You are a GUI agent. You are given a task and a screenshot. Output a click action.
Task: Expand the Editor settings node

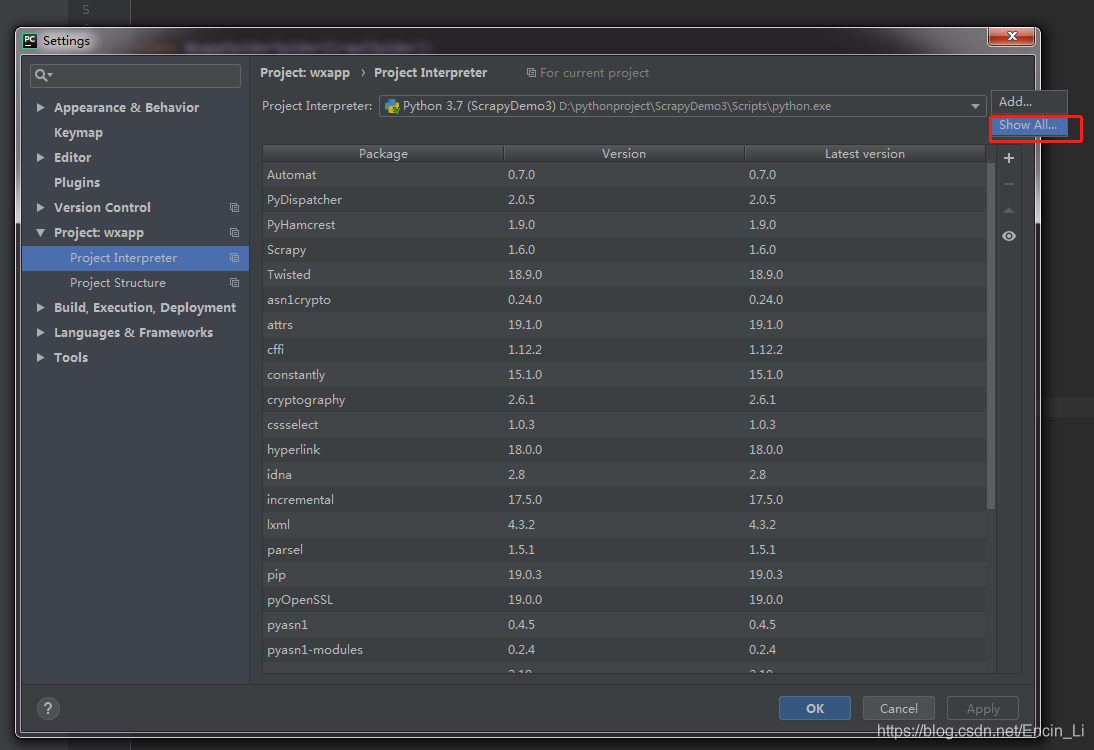[x=40, y=158]
